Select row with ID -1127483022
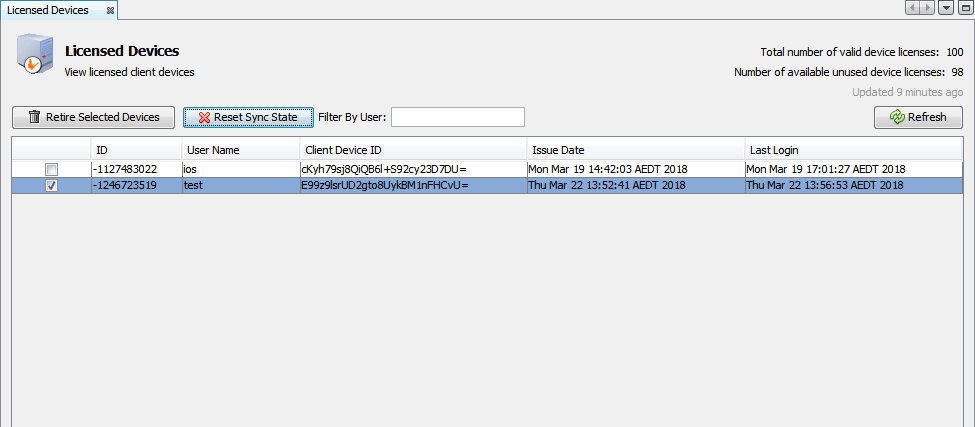The width and height of the screenshot is (975, 427). coord(135,169)
